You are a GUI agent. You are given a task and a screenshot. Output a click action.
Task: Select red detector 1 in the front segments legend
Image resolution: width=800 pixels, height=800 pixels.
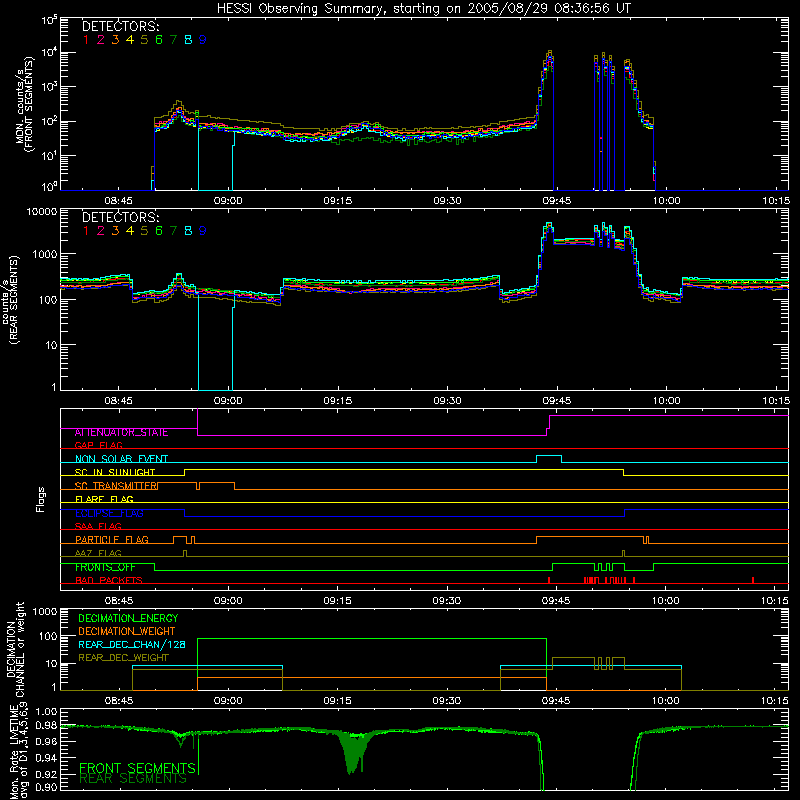(86, 40)
